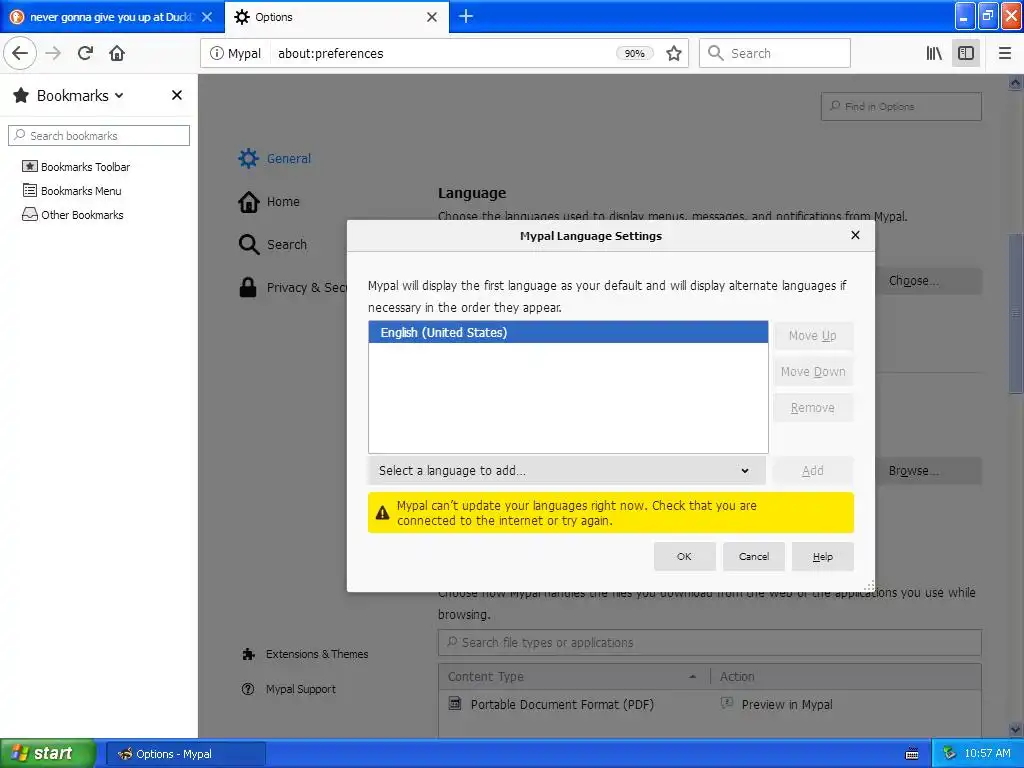
Task: Click the 90% zoom indicator
Action: tap(634, 53)
